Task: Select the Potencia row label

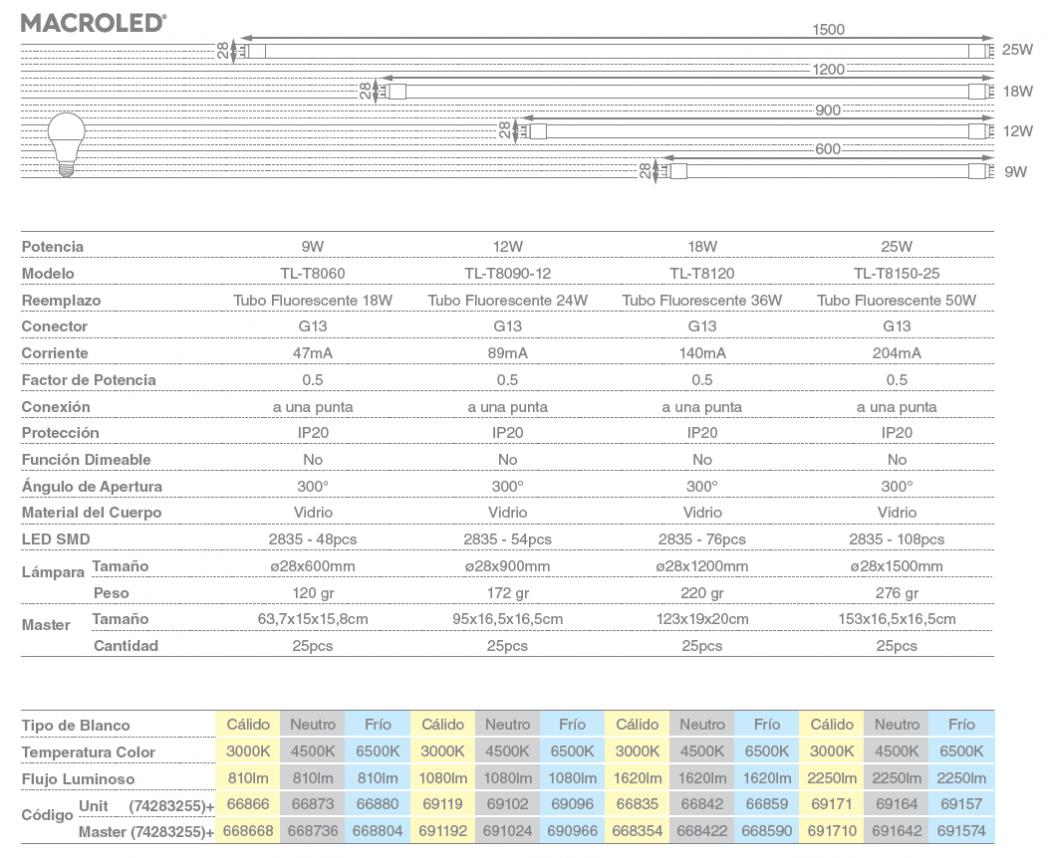Action: coord(52,246)
